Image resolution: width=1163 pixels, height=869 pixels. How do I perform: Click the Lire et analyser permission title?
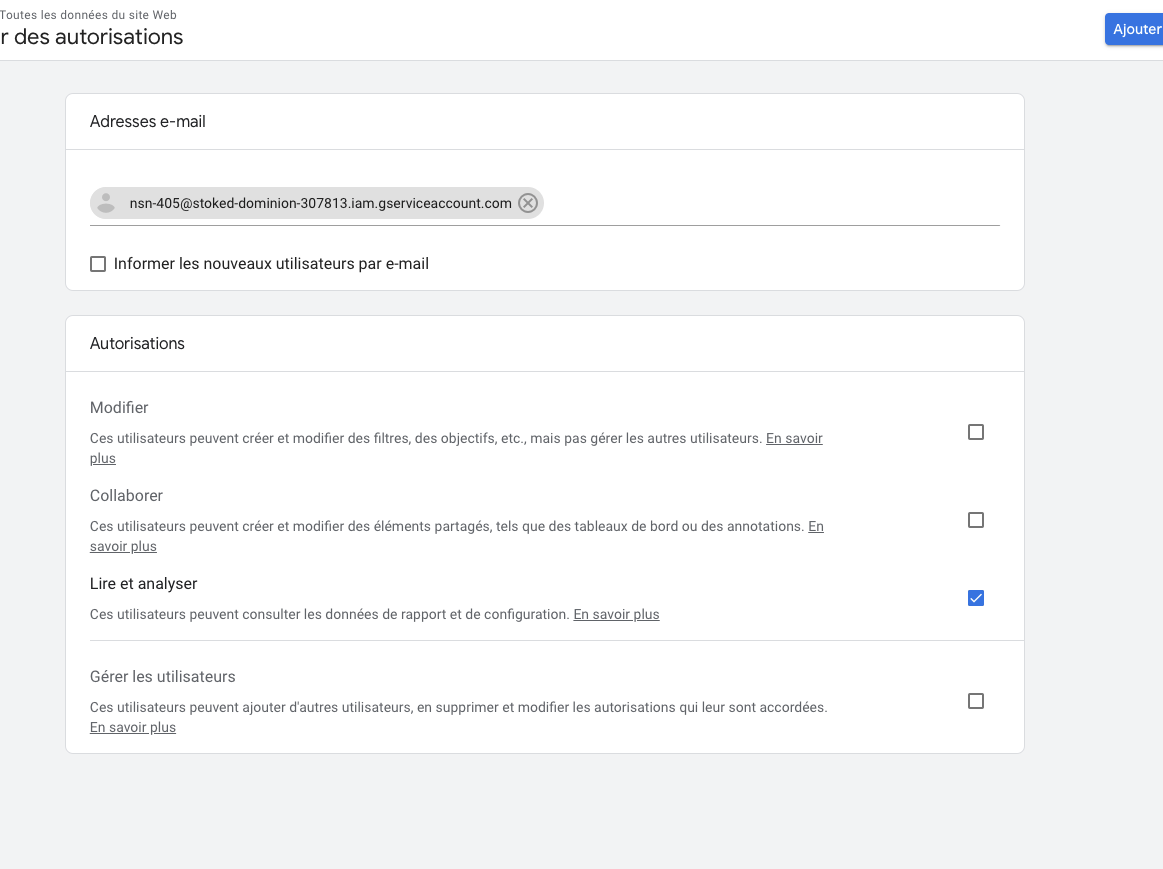coord(144,584)
